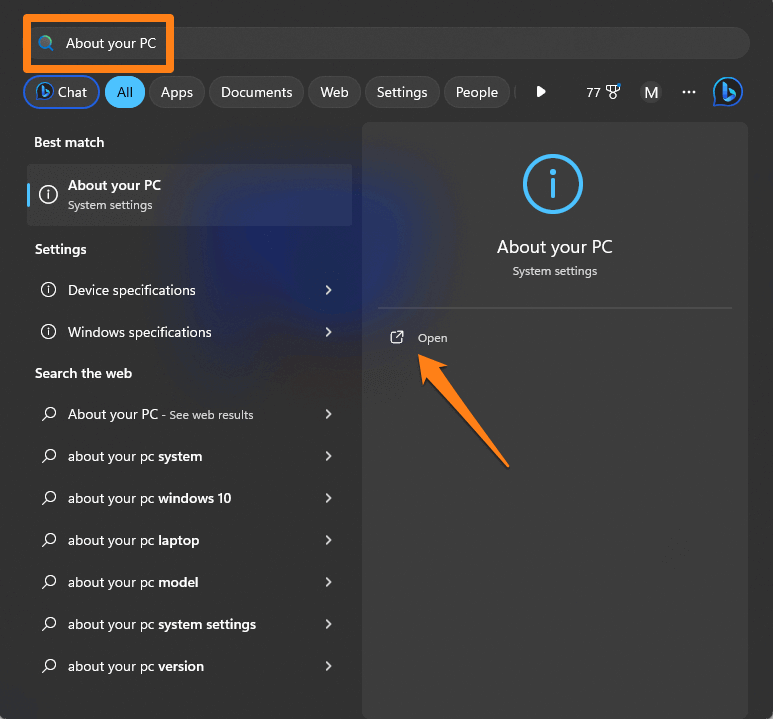The height and width of the screenshot is (719, 773).
Task: Select About your PC - See web results
Action: [x=189, y=414]
